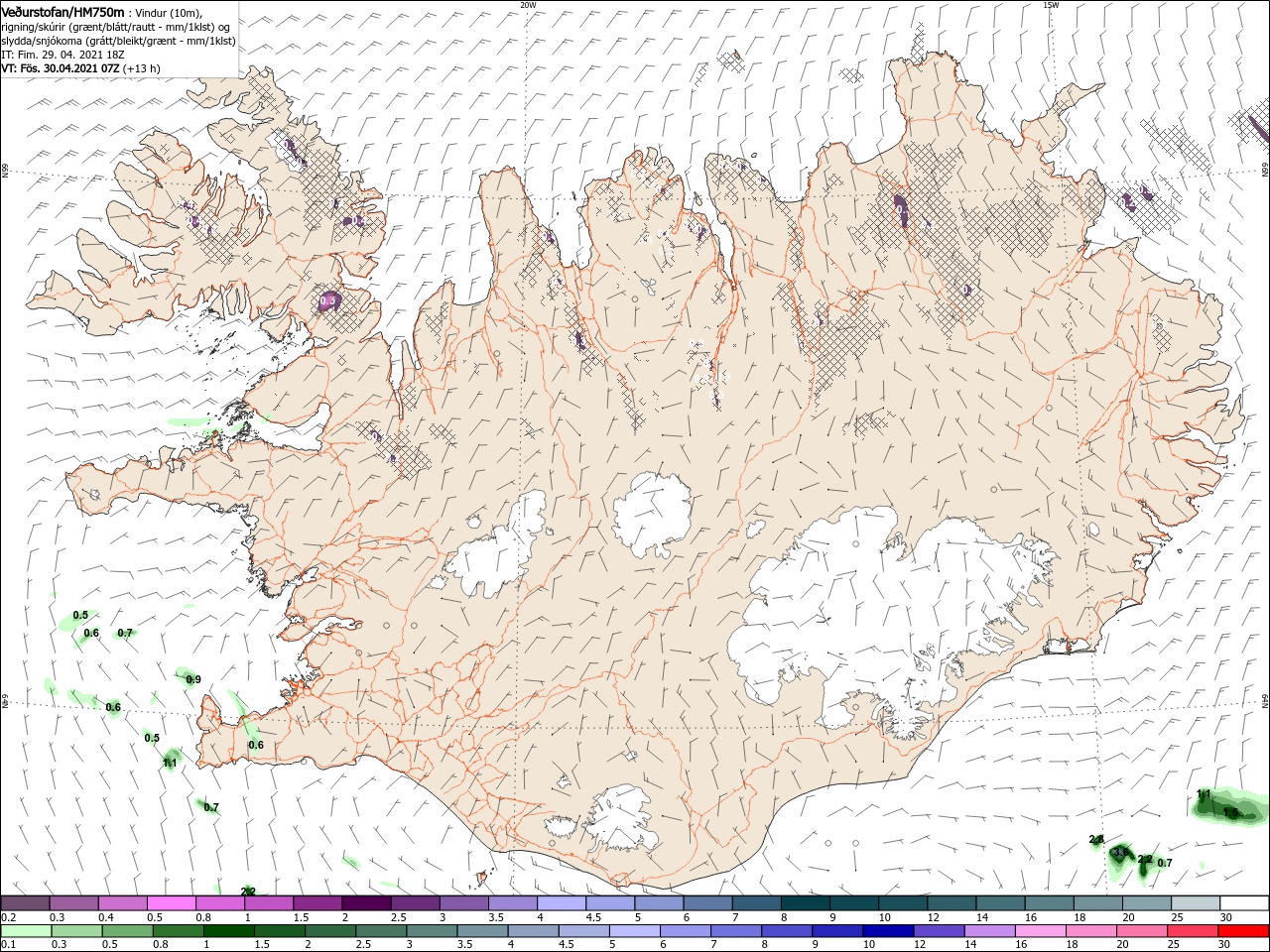Select snow scale swatch between 0.2 and 0.3
The image size is (1270, 952).
click(25, 903)
